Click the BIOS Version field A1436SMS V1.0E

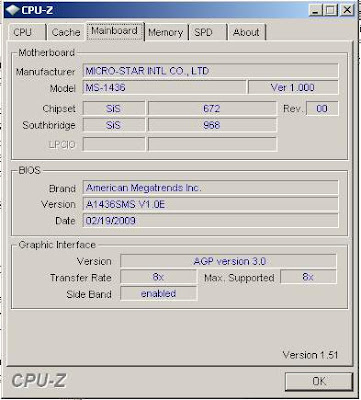[x=210, y=204]
